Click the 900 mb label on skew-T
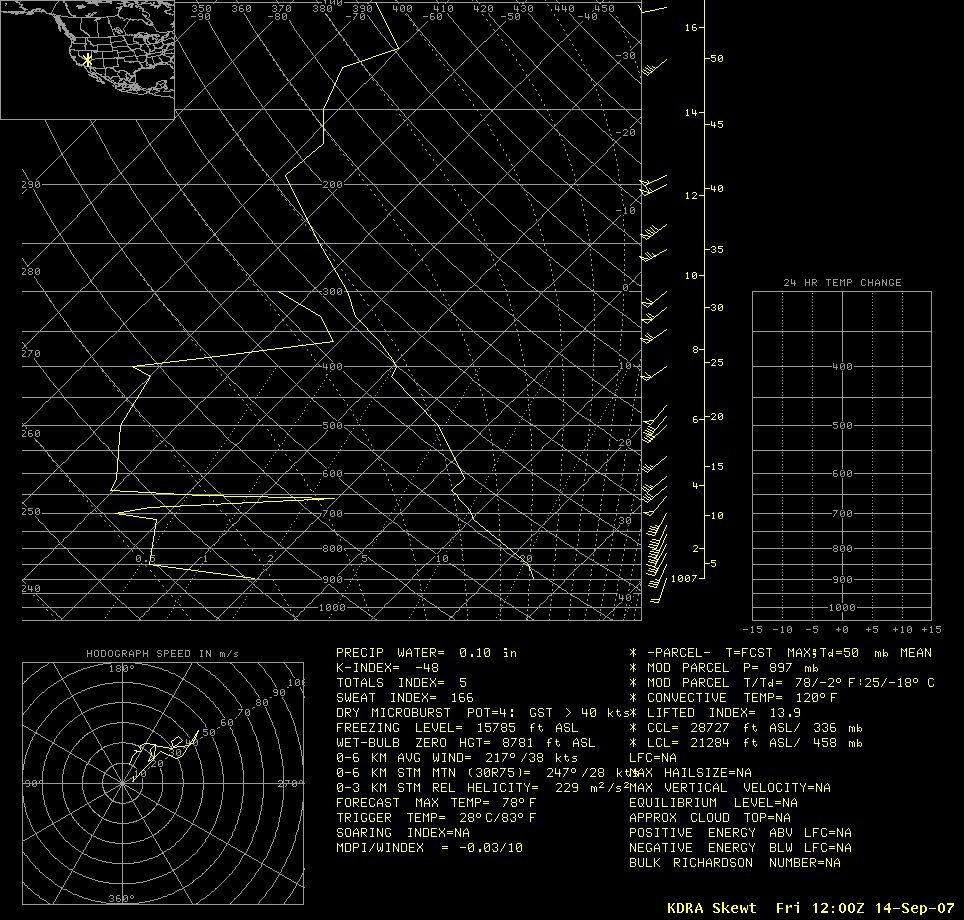 point(332,579)
